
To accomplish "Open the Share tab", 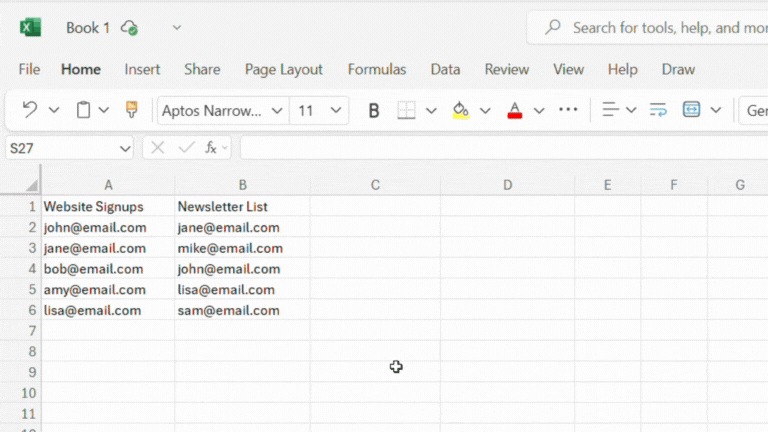I will click(202, 70).
